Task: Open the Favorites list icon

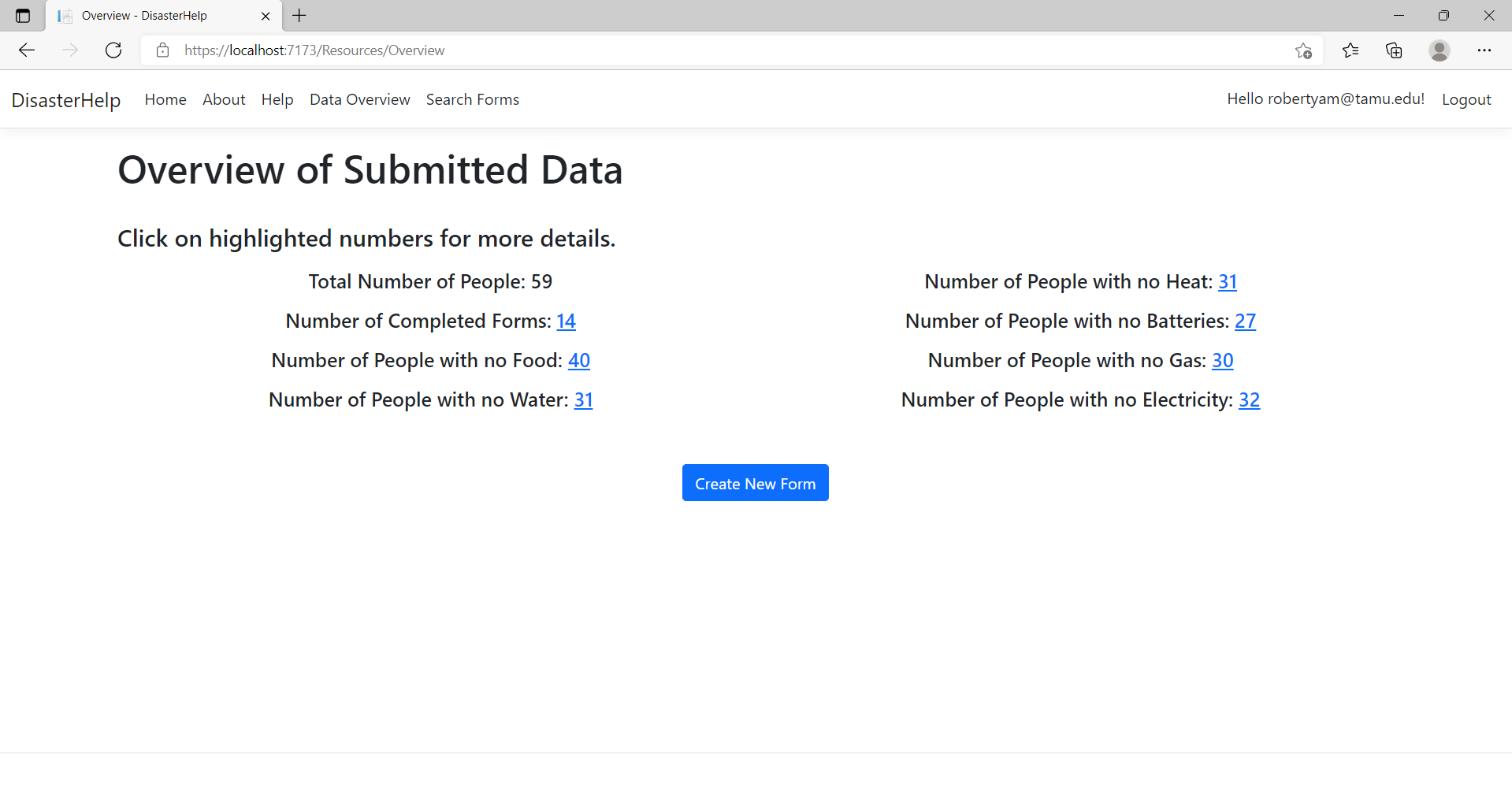Action: tap(1350, 50)
